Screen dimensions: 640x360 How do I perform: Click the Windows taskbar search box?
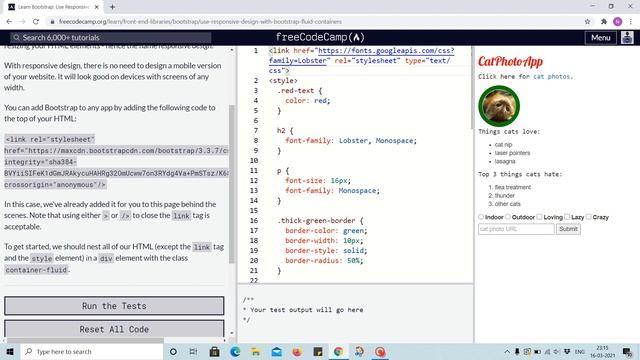click(x=92, y=351)
